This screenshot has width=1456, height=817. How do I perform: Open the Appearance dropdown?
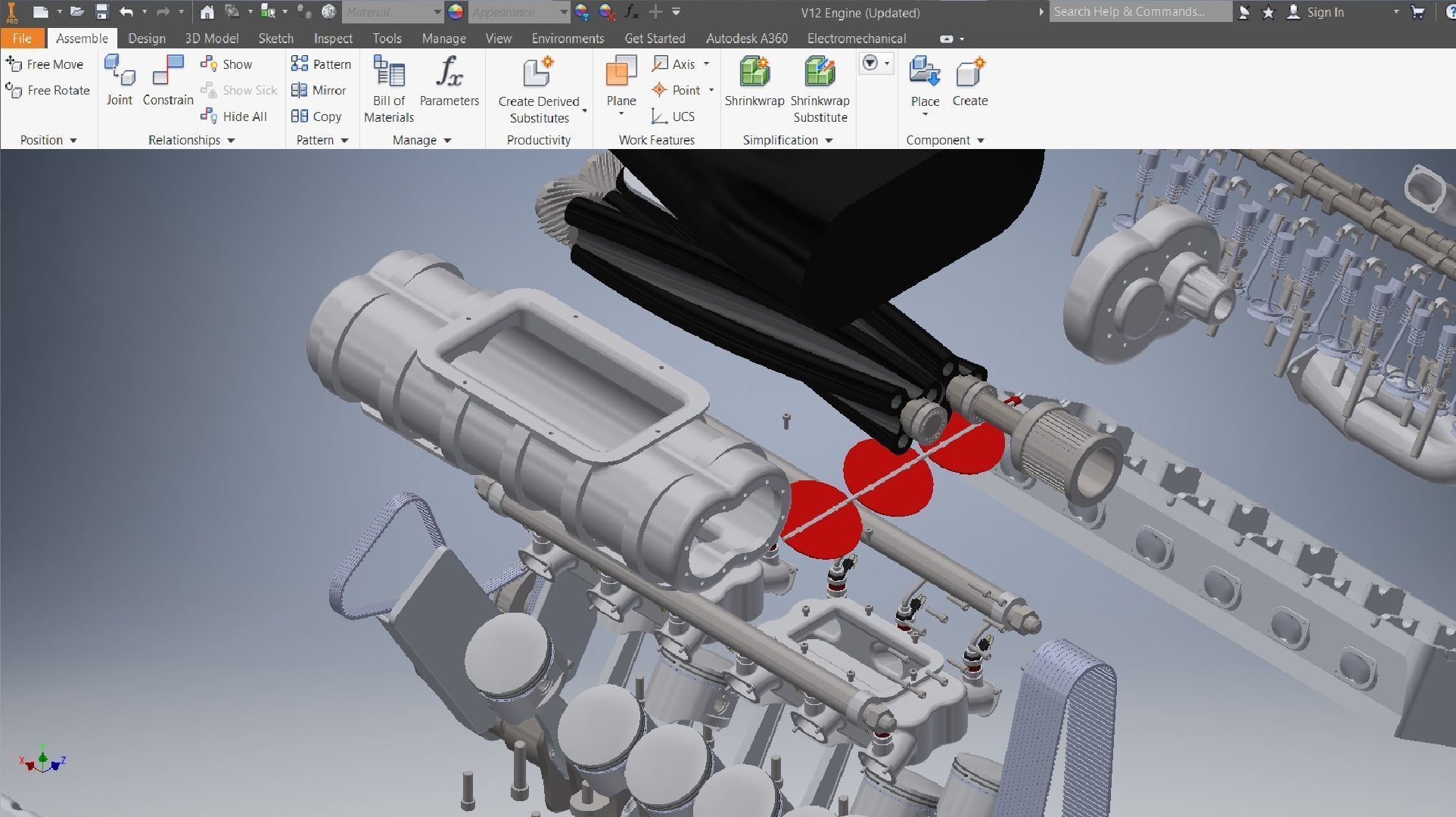(x=519, y=12)
